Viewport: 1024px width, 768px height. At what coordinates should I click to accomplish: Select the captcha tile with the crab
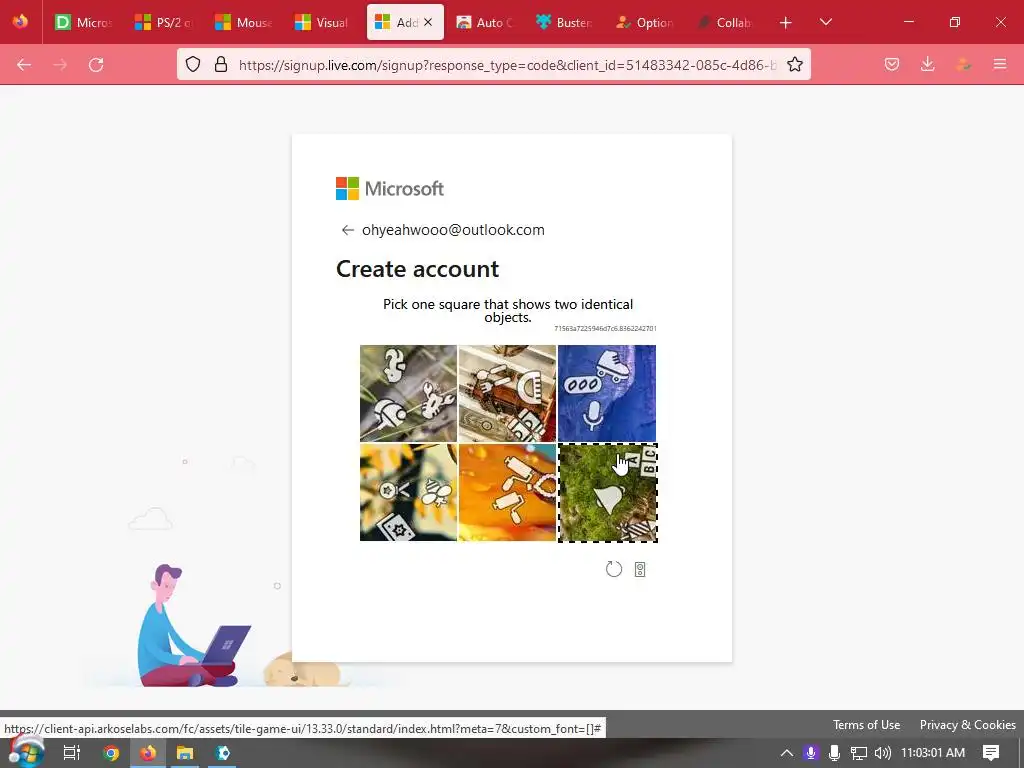(408, 393)
